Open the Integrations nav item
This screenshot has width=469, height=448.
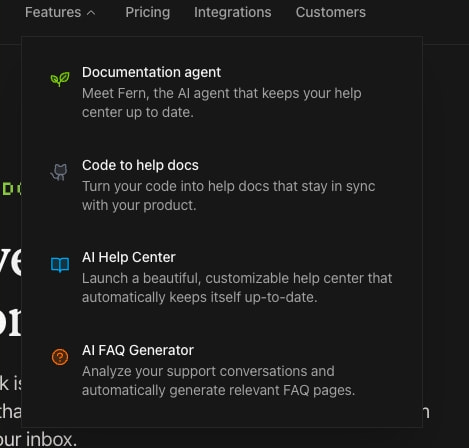[233, 13]
